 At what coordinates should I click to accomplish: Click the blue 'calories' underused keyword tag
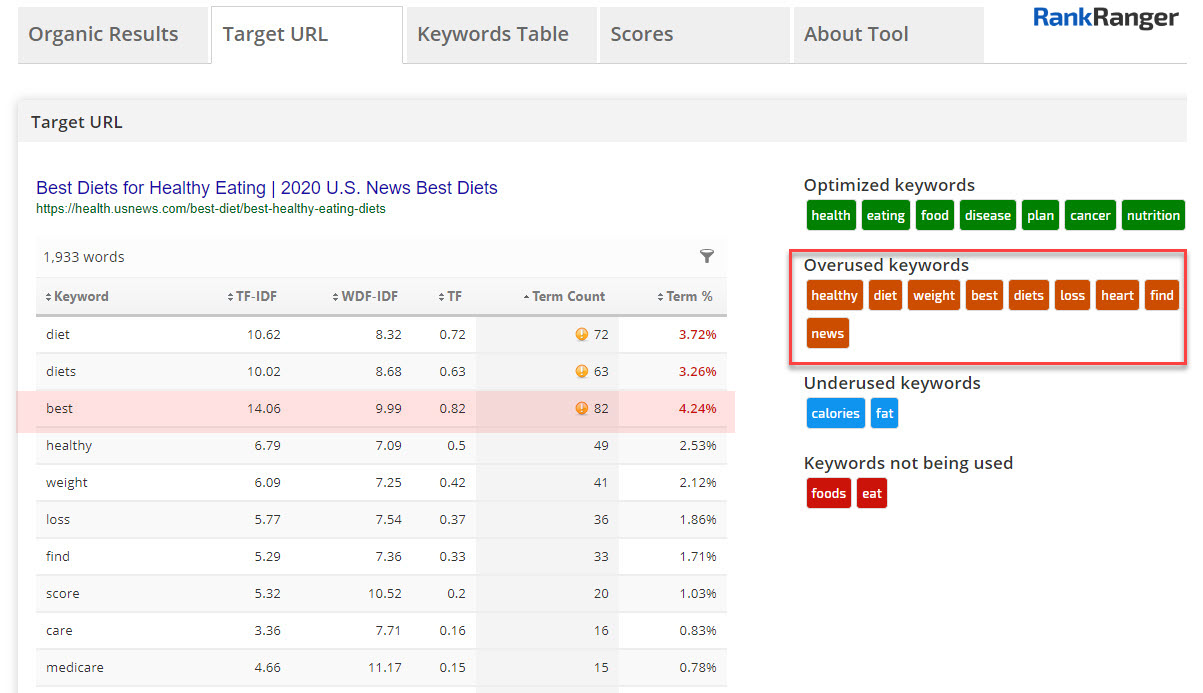(x=835, y=414)
